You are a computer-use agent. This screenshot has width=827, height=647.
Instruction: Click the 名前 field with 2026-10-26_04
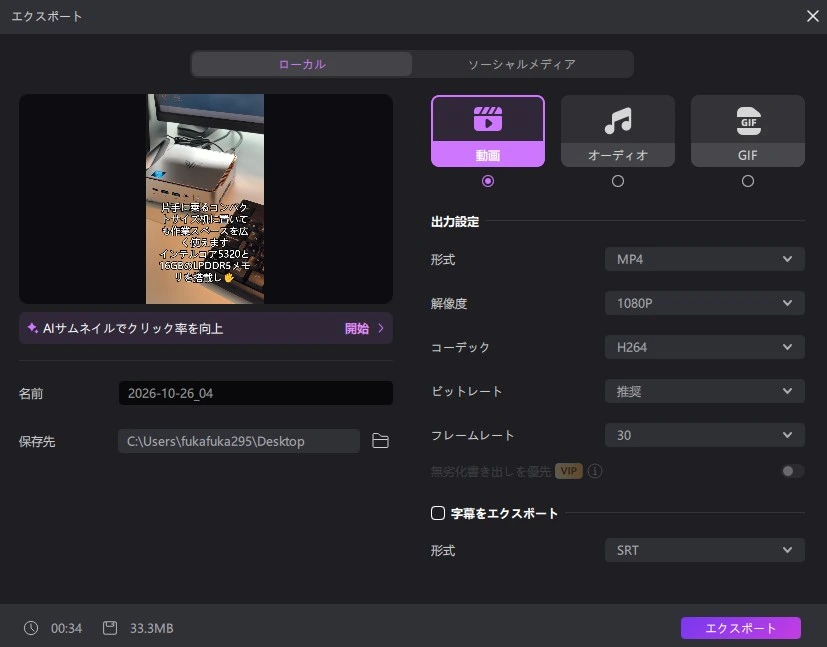click(x=256, y=393)
